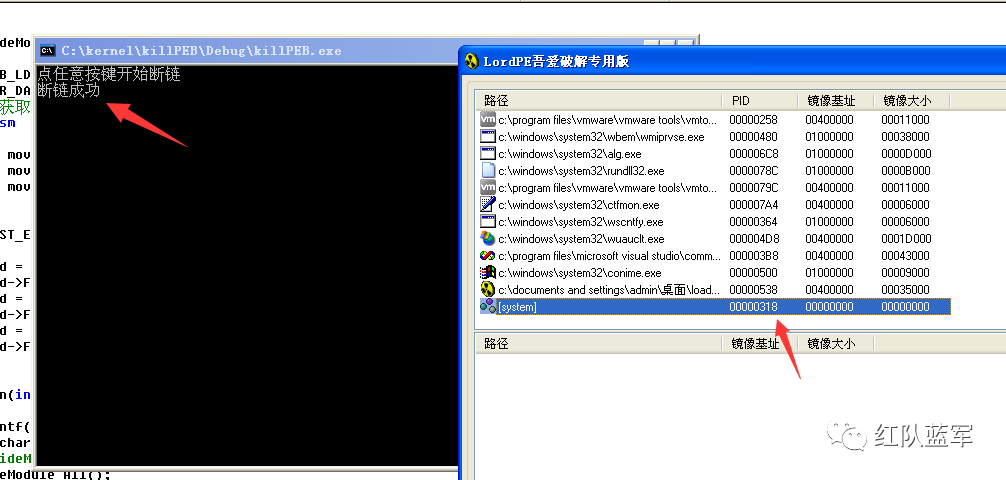Select the wuauclt.exe process path

581,239
